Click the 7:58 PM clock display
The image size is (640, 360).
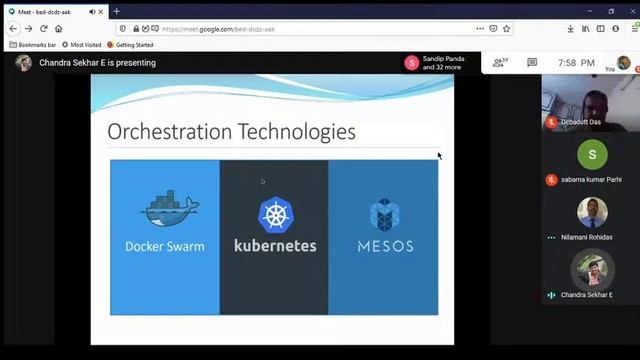point(576,63)
